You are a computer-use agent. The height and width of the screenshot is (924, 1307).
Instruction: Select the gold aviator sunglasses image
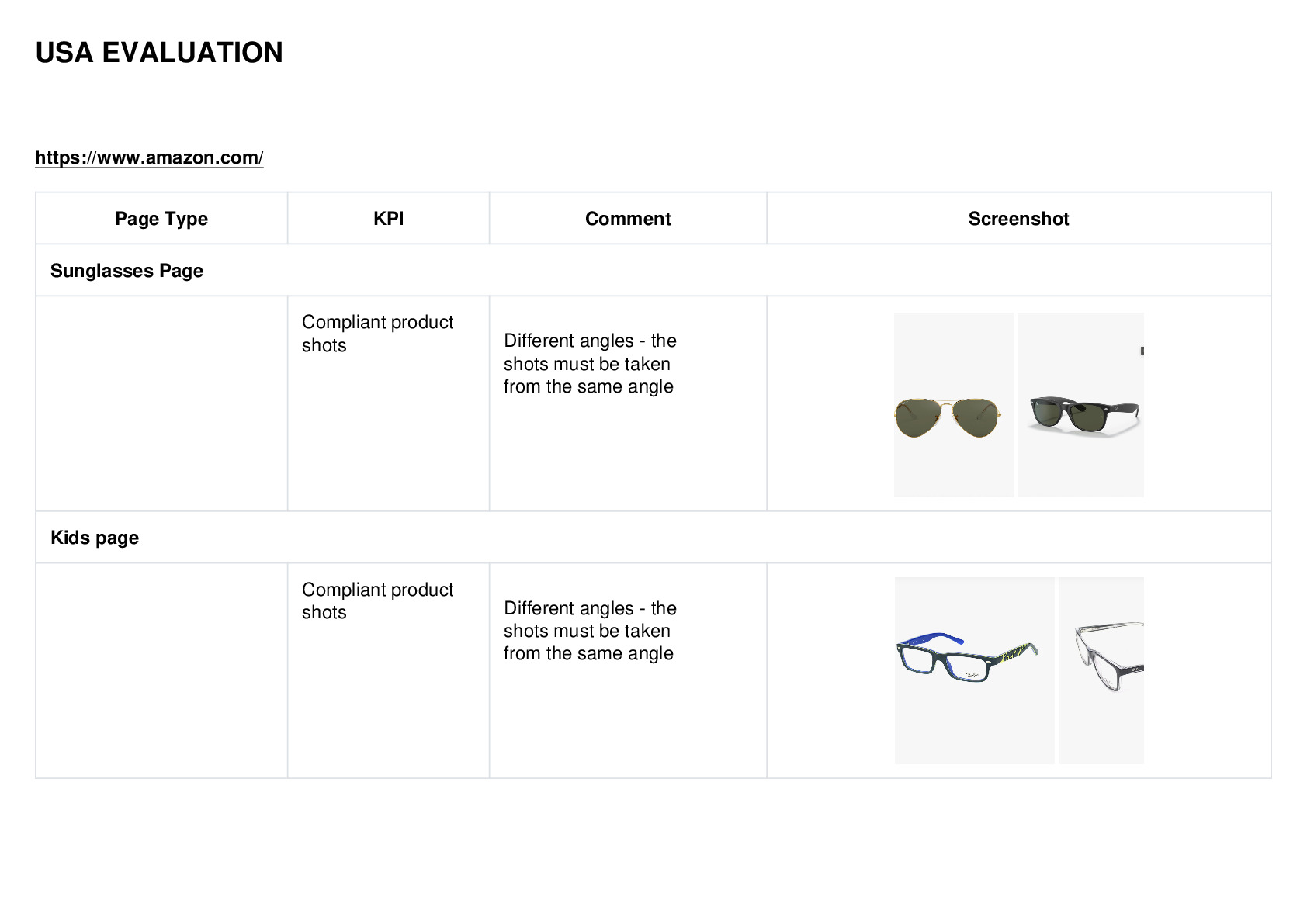tap(953, 405)
